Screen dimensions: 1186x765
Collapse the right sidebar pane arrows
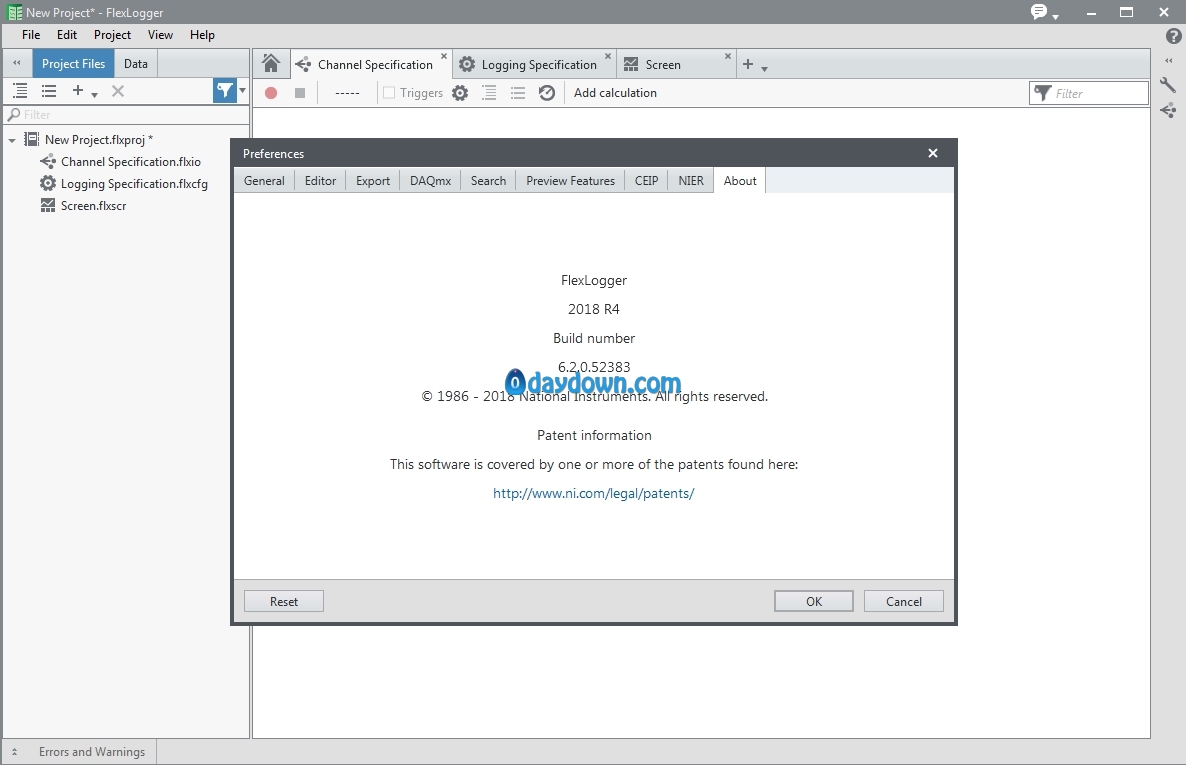(1169, 61)
